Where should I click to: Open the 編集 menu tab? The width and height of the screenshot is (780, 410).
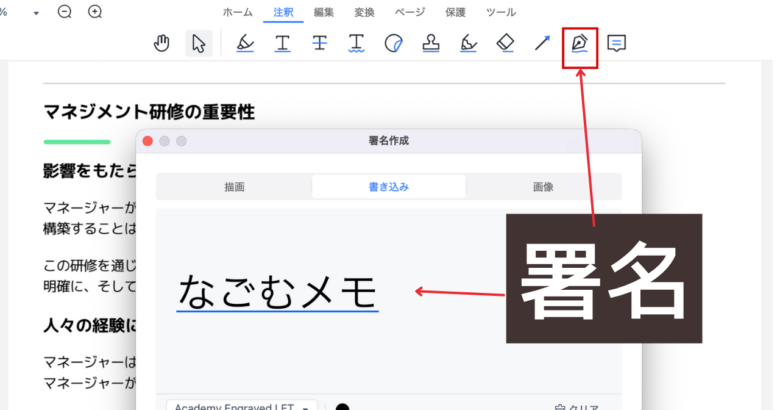pyautogui.click(x=324, y=12)
